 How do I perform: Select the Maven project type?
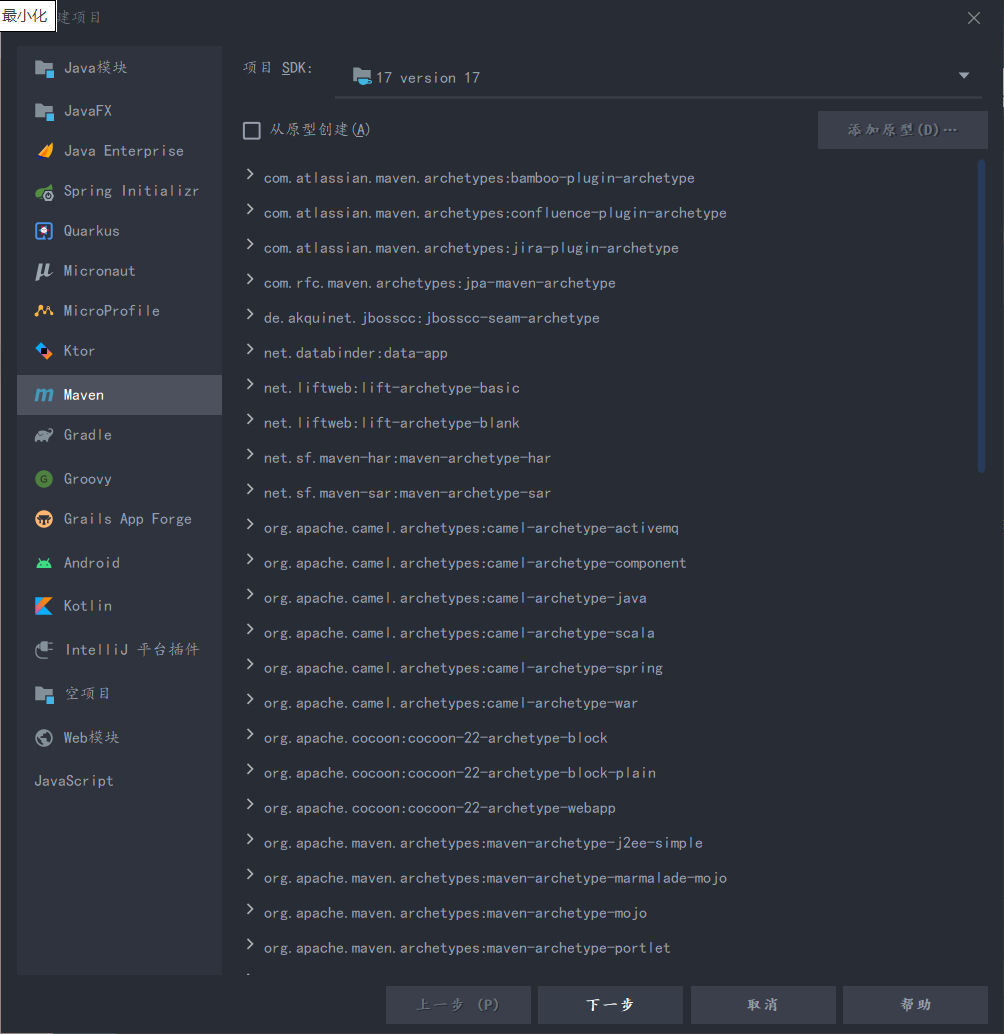click(119, 395)
